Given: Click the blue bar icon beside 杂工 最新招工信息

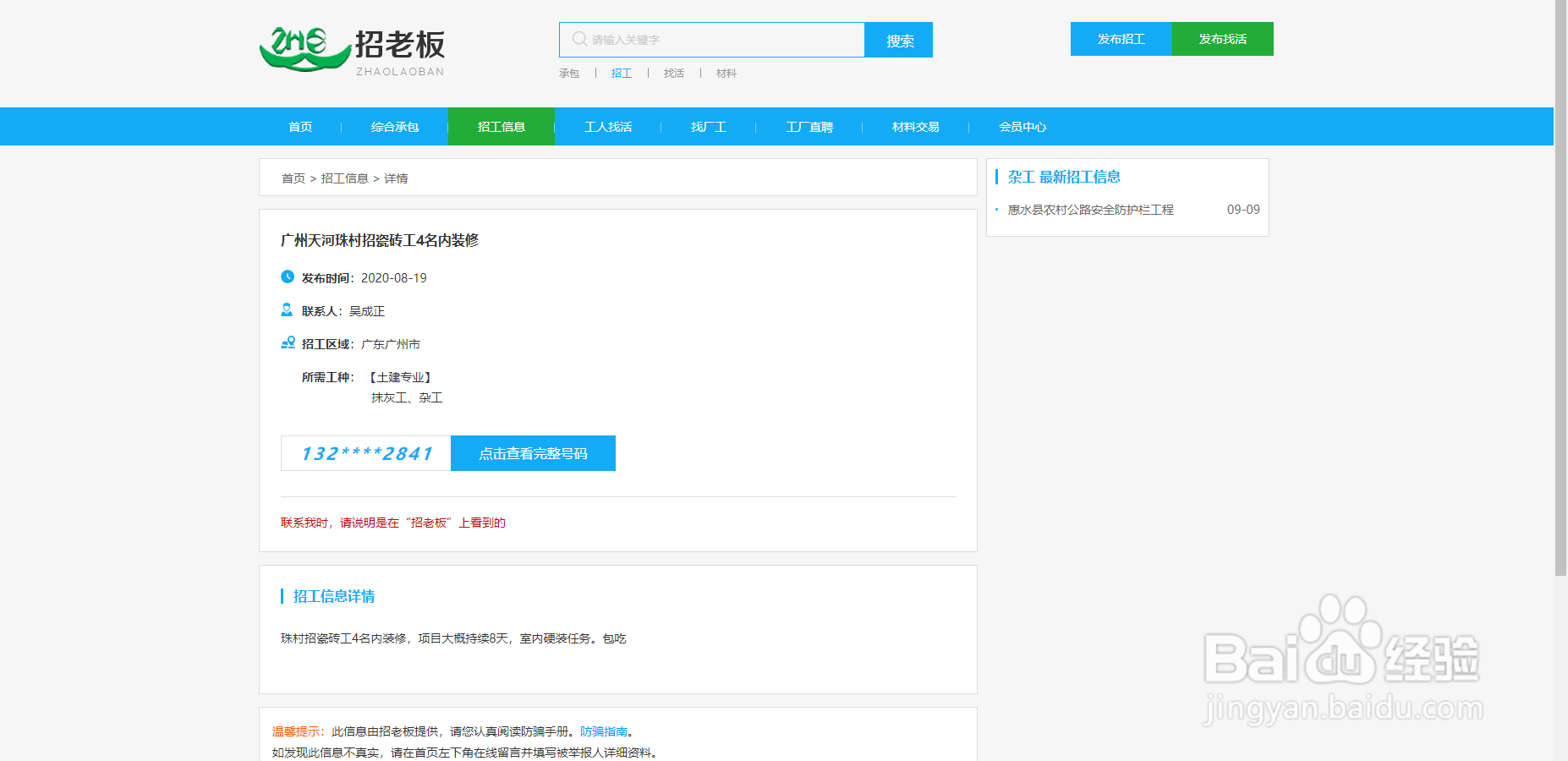Looking at the screenshot, I should coord(998,177).
